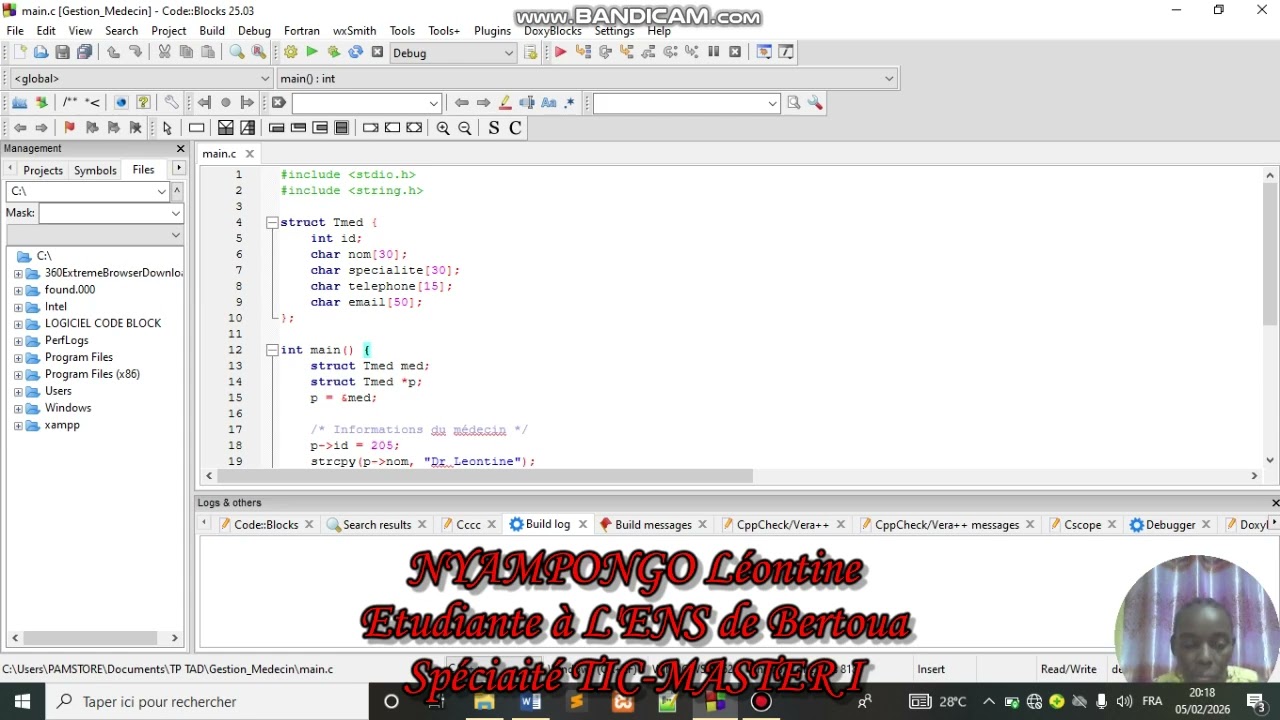Click the Save file icon
1280x720 pixels.
pos(62,52)
